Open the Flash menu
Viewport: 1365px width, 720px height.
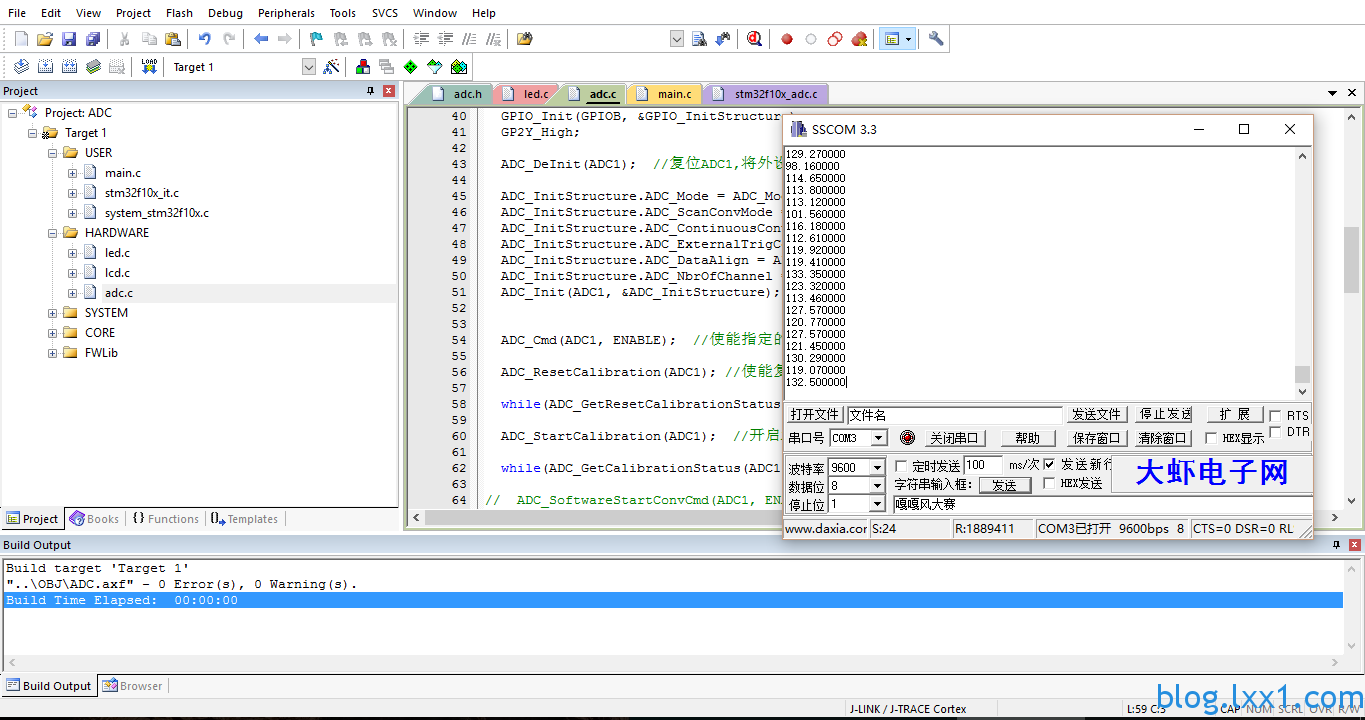pyautogui.click(x=180, y=13)
